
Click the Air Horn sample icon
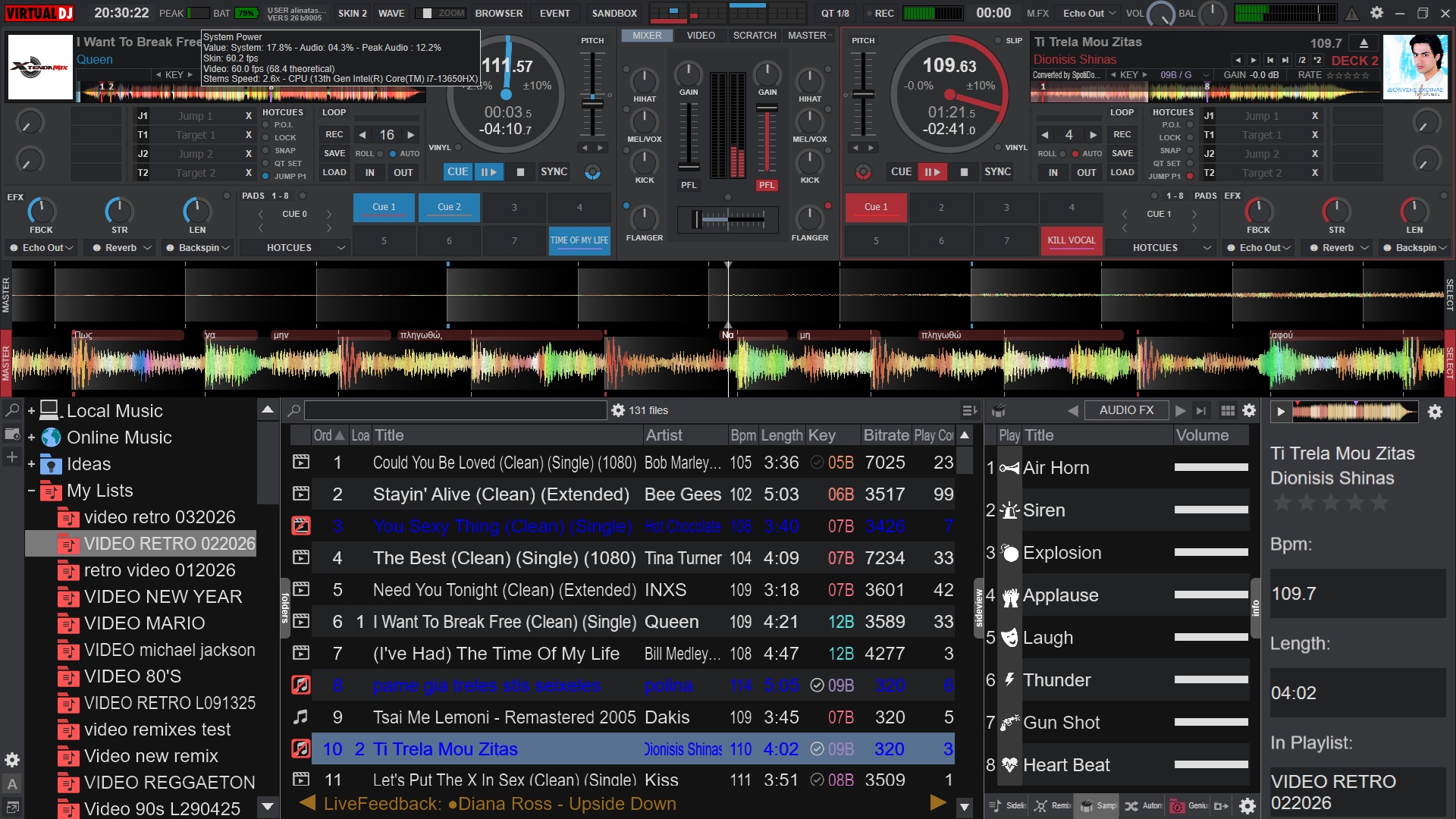[x=1009, y=468]
